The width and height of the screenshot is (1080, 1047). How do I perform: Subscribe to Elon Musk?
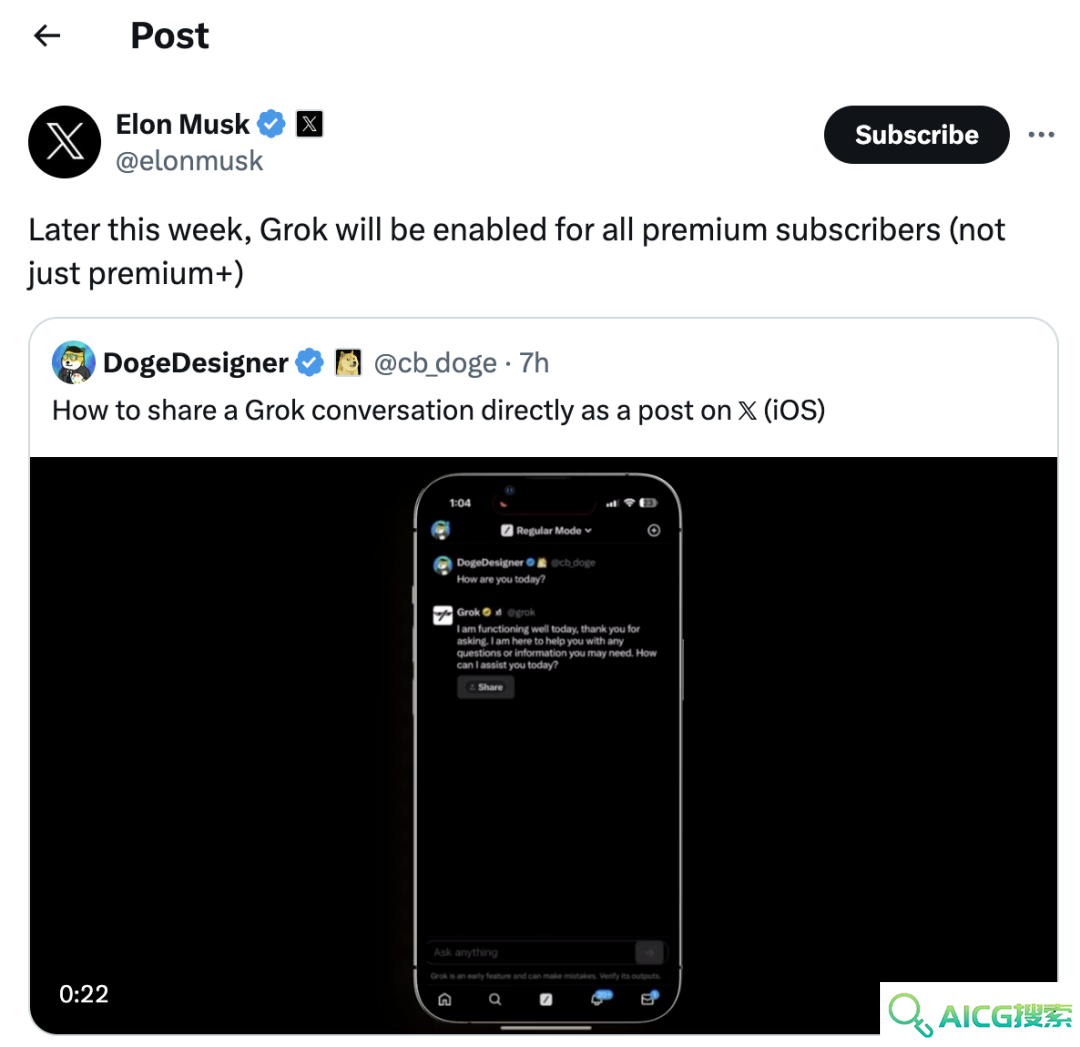point(916,135)
